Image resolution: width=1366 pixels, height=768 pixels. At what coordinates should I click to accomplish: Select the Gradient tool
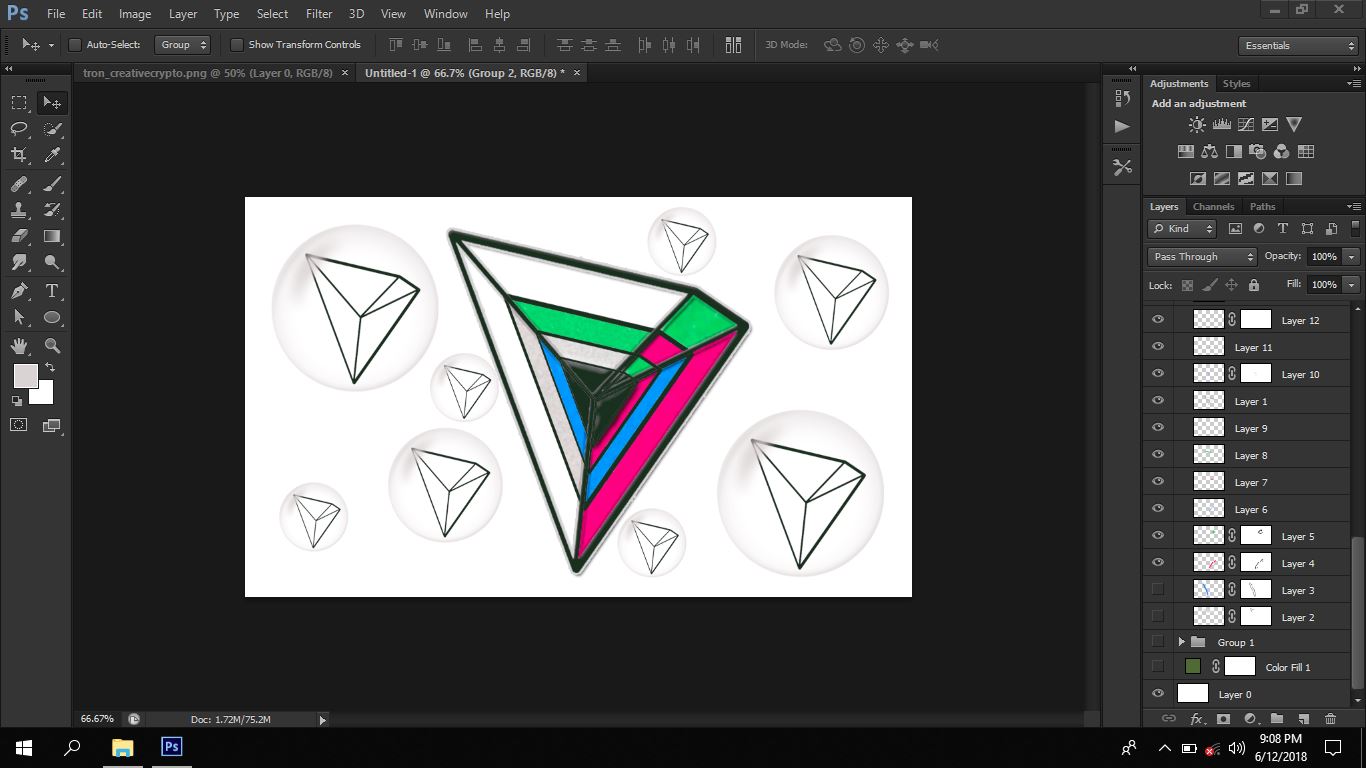(52, 236)
